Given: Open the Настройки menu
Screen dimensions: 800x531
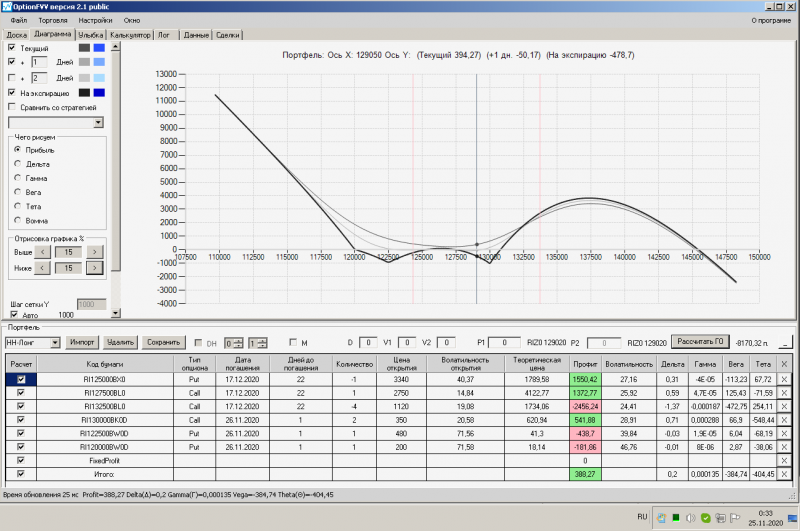Looking at the screenshot, I should click(x=95, y=20).
